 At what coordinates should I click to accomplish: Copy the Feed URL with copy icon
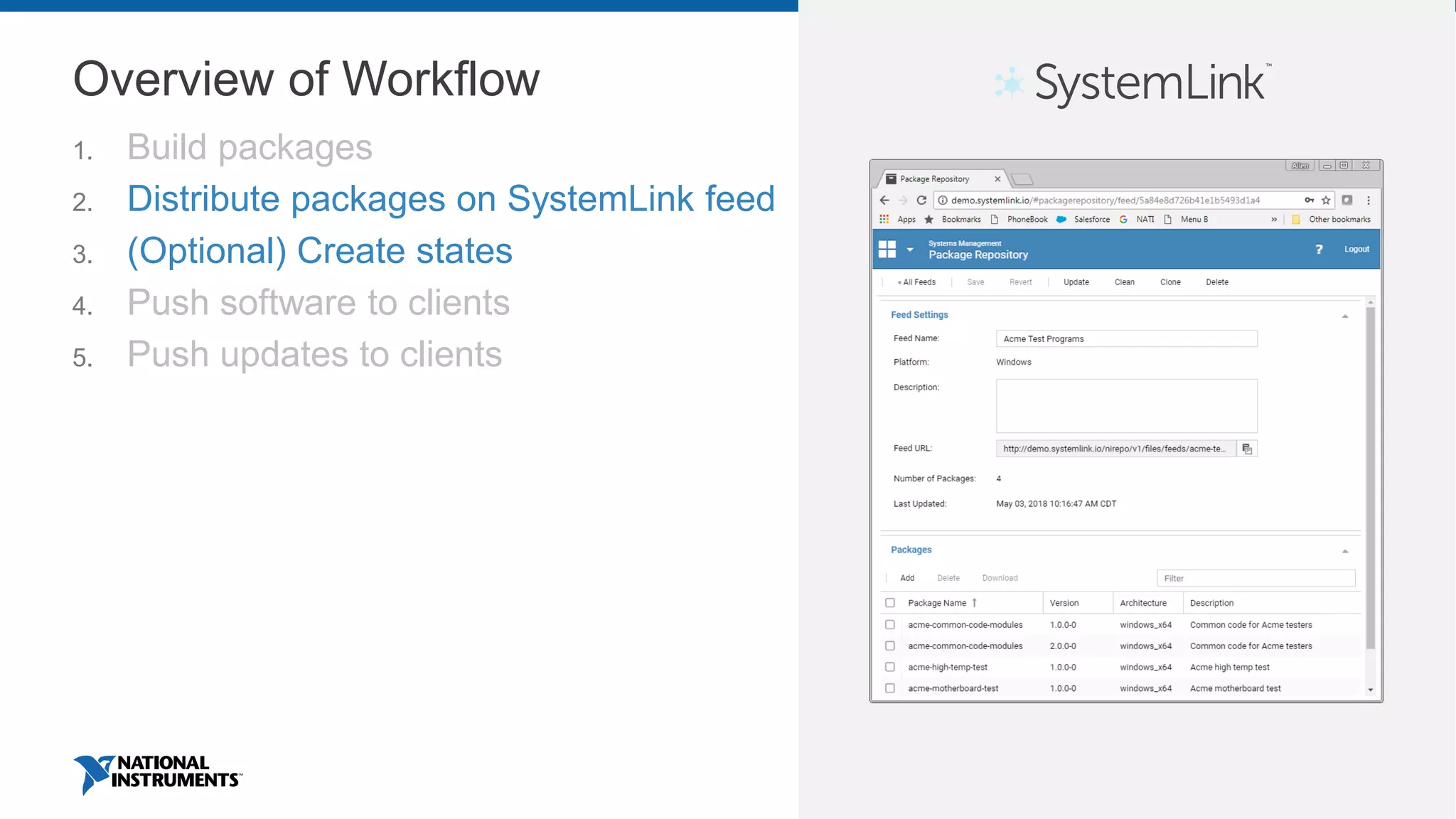pyautogui.click(x=1247, y=449)
